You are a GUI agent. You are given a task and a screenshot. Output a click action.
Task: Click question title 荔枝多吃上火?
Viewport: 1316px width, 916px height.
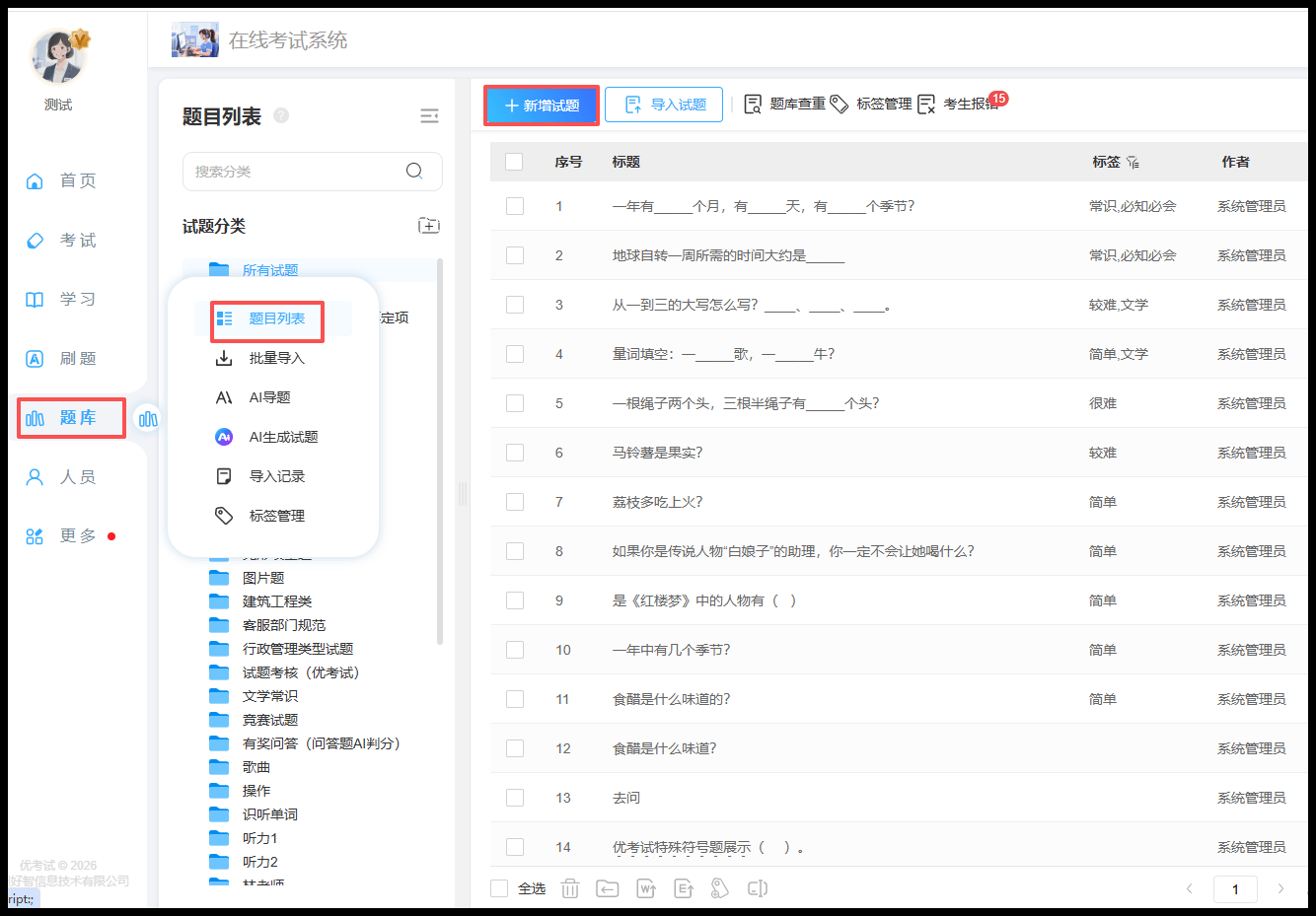coord(657,502)
